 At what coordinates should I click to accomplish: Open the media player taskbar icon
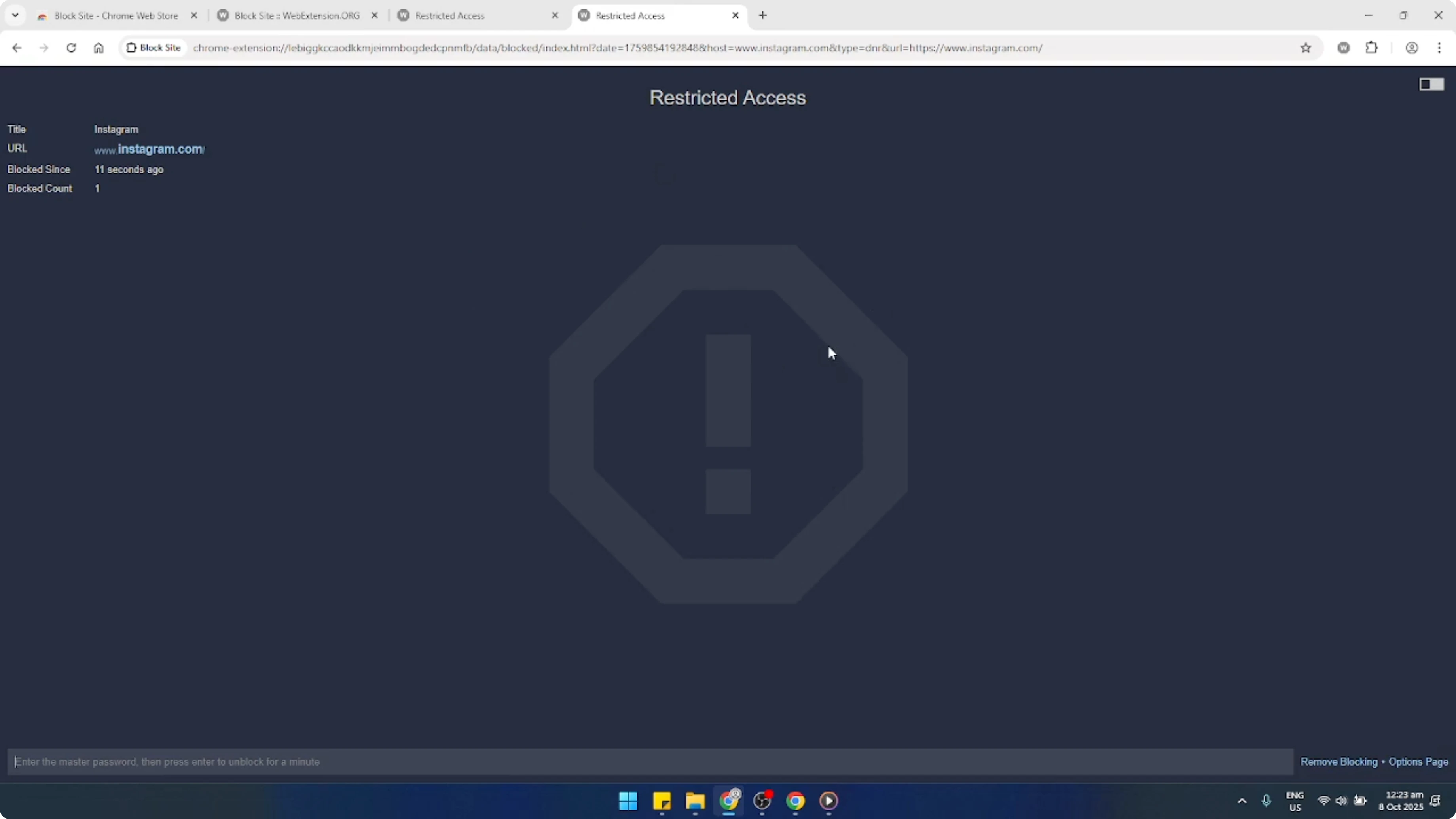coord(828,801)
